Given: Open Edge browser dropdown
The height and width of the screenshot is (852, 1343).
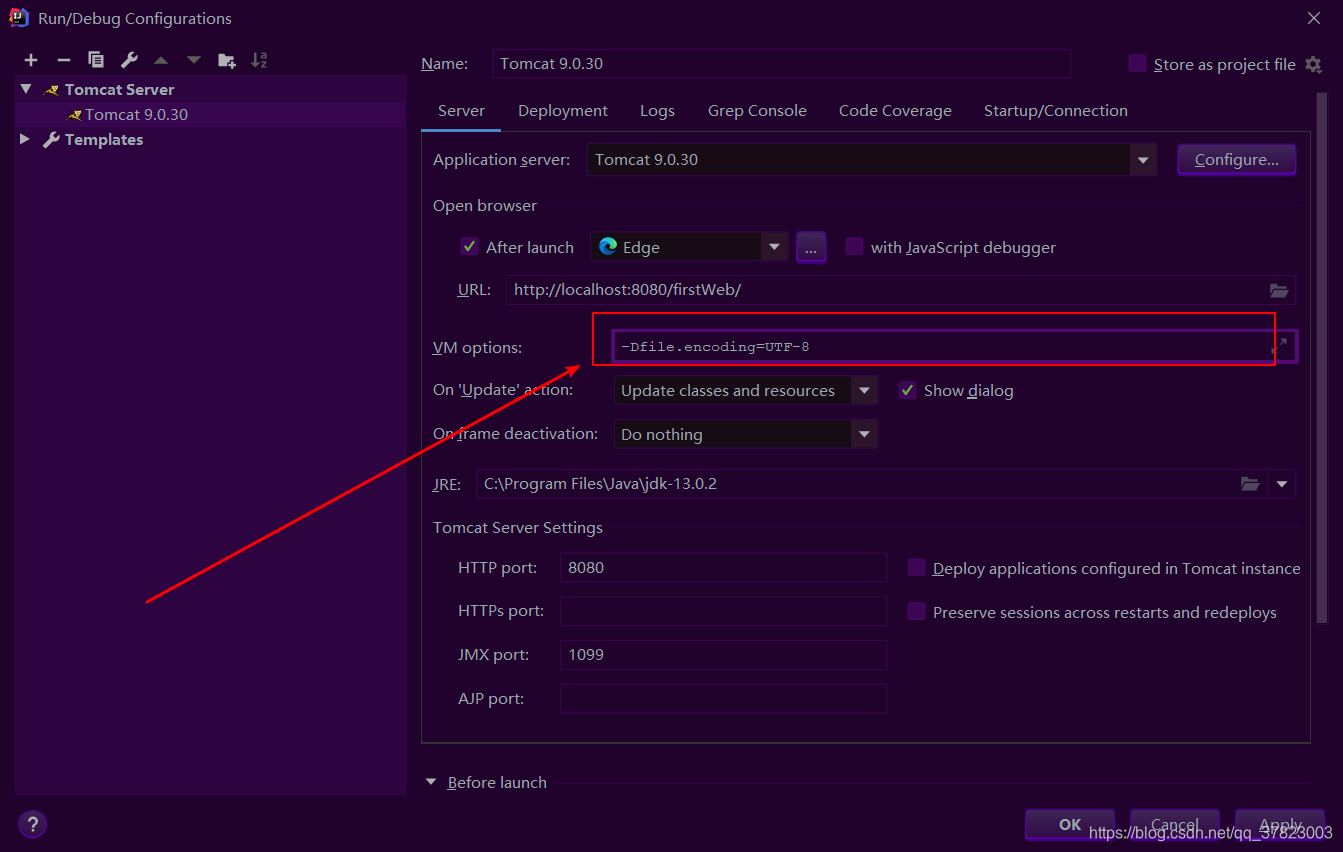Looking at the screenshot, I should (x=773, y=247).
